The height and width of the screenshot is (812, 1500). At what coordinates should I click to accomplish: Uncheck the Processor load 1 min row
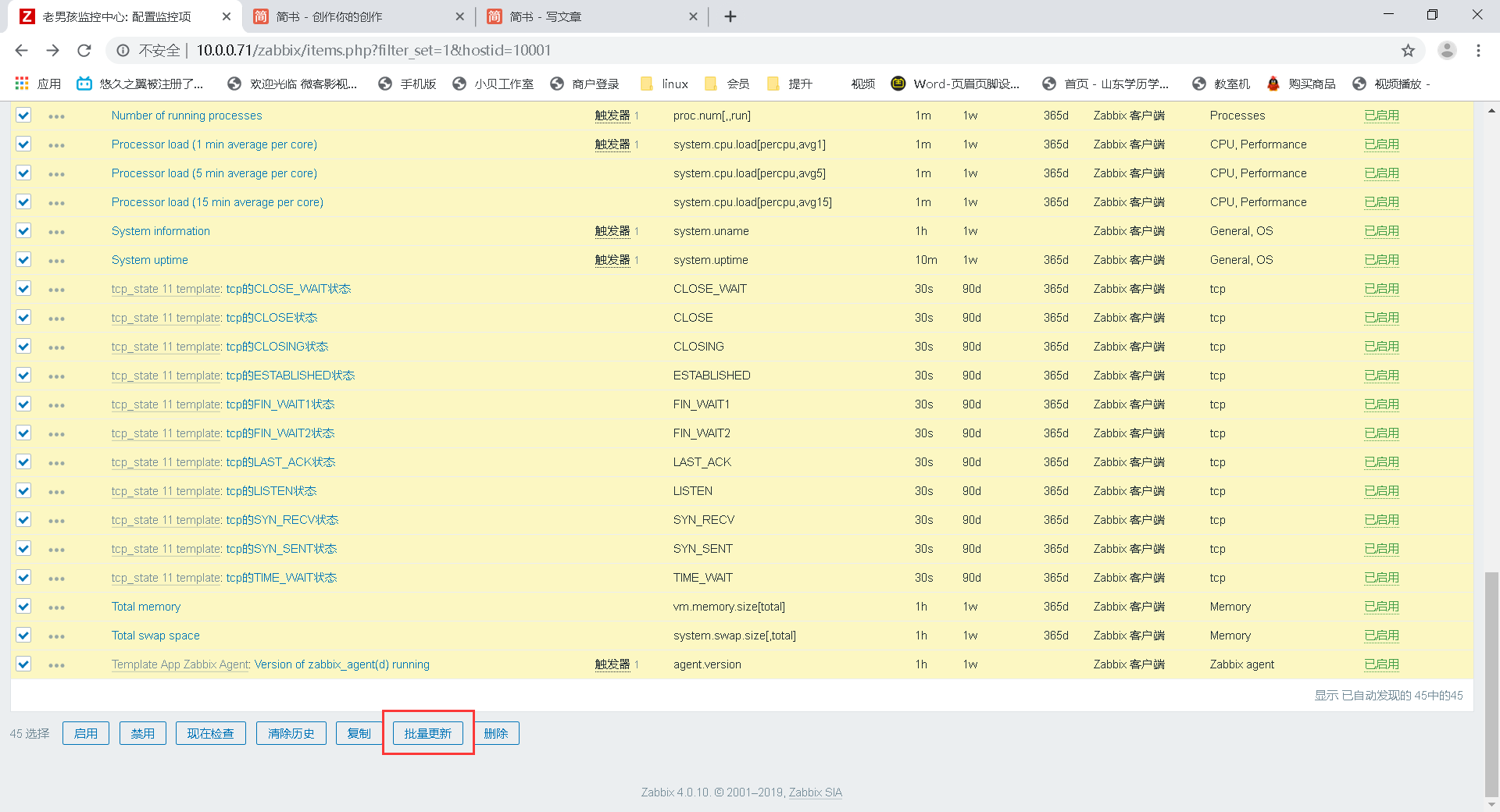pyautogui.click(x=23, y=144)
